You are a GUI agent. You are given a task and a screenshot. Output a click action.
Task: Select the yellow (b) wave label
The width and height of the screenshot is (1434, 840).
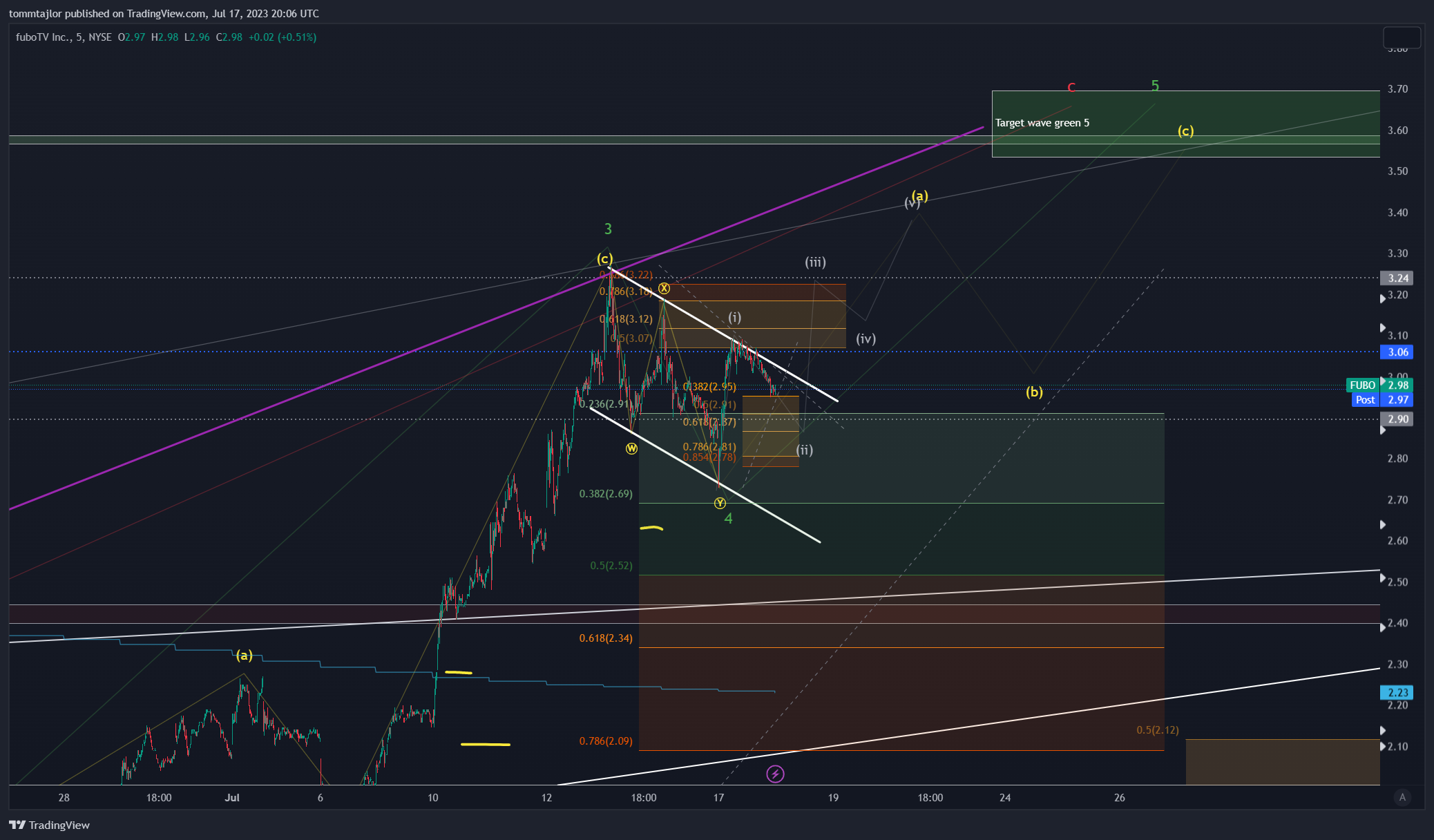tap(1034, 392)
